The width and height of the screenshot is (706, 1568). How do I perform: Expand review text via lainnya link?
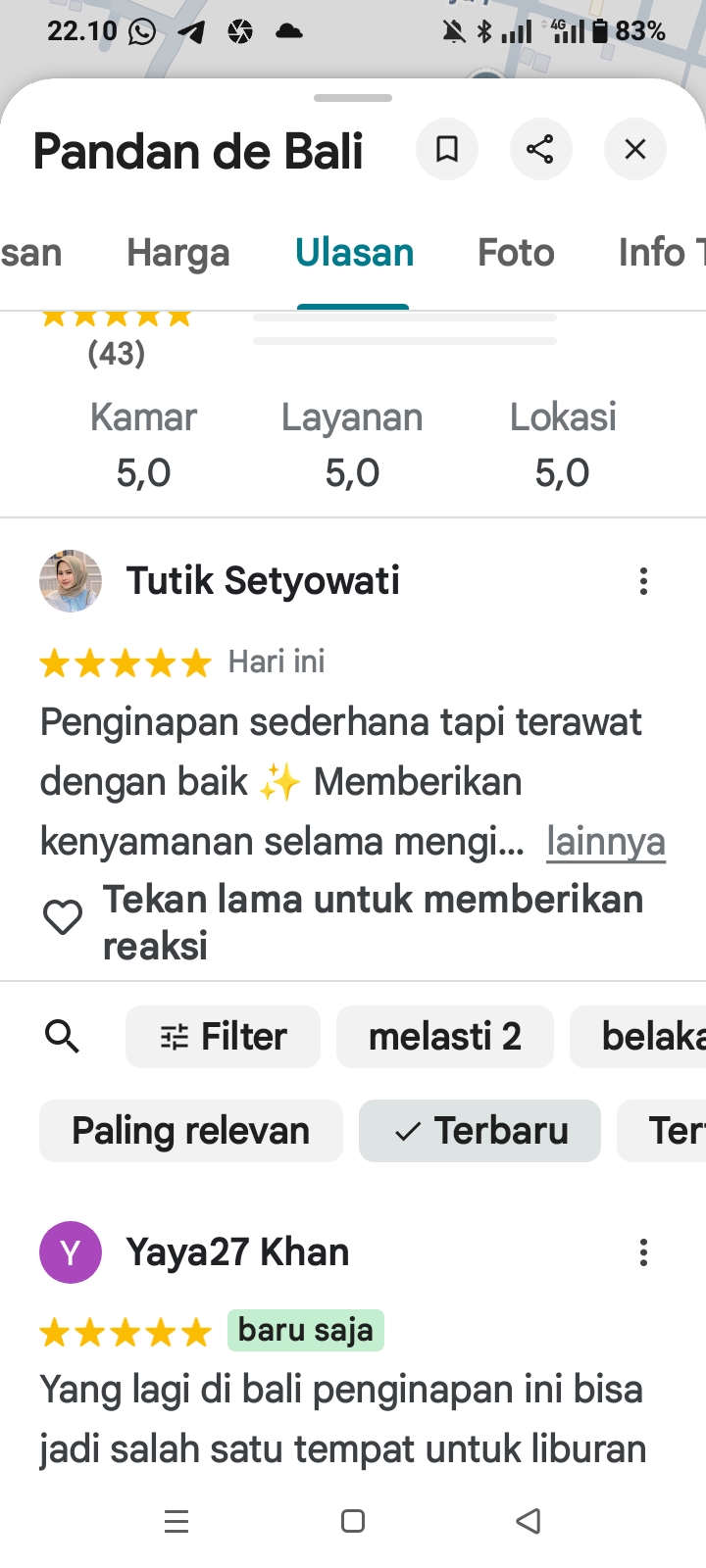click(606, 841)
